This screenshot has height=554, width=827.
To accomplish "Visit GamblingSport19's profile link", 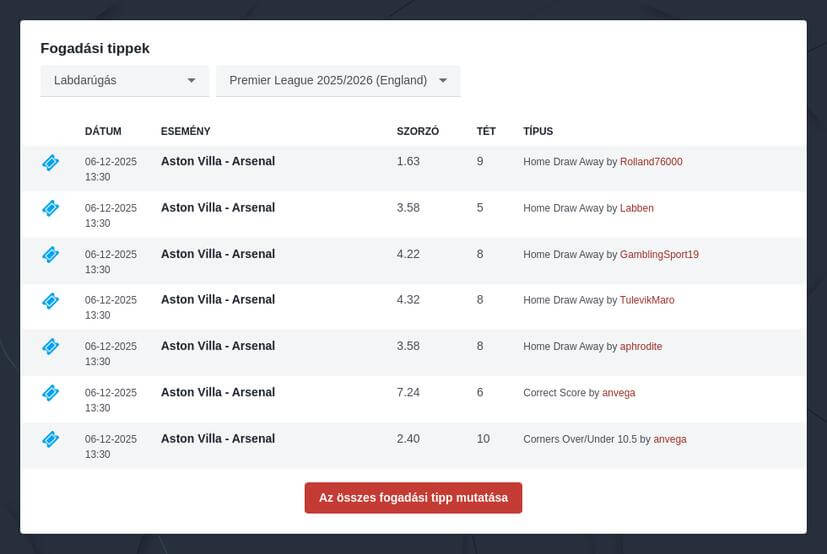I will click(x=659, y=255).
